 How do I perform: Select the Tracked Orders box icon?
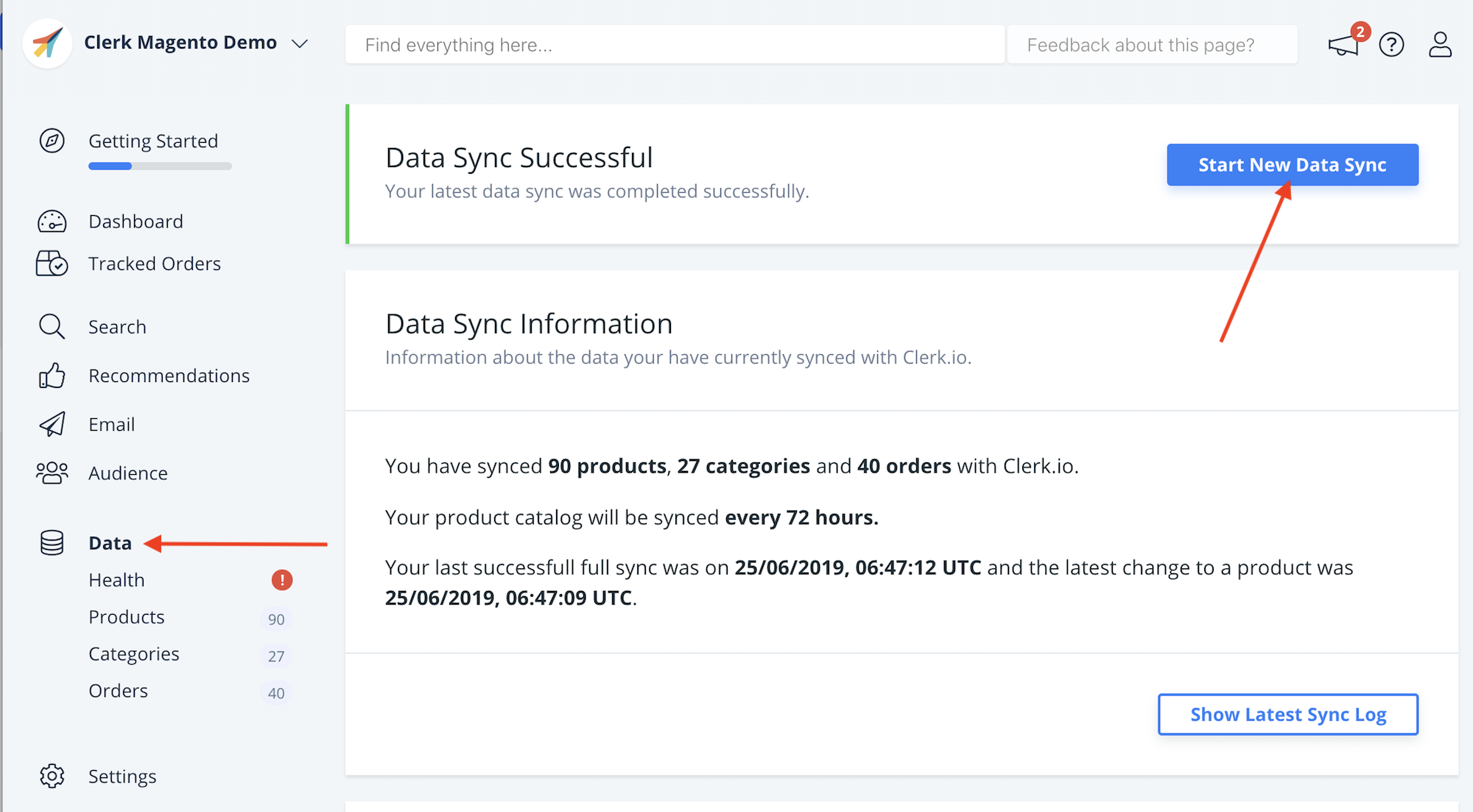(52, 264)
